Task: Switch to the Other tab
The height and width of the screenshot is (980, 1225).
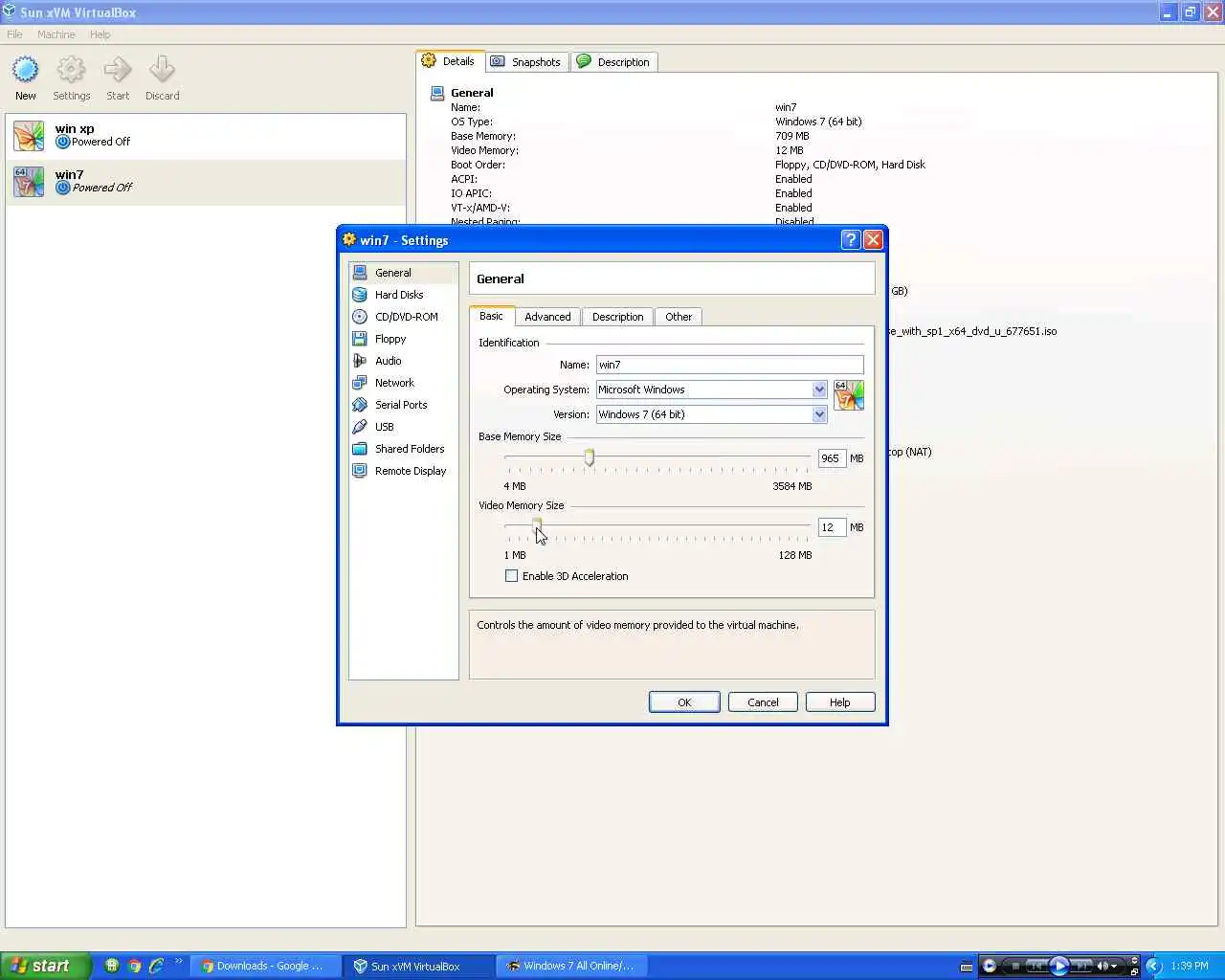Action: tap(679, 317)
